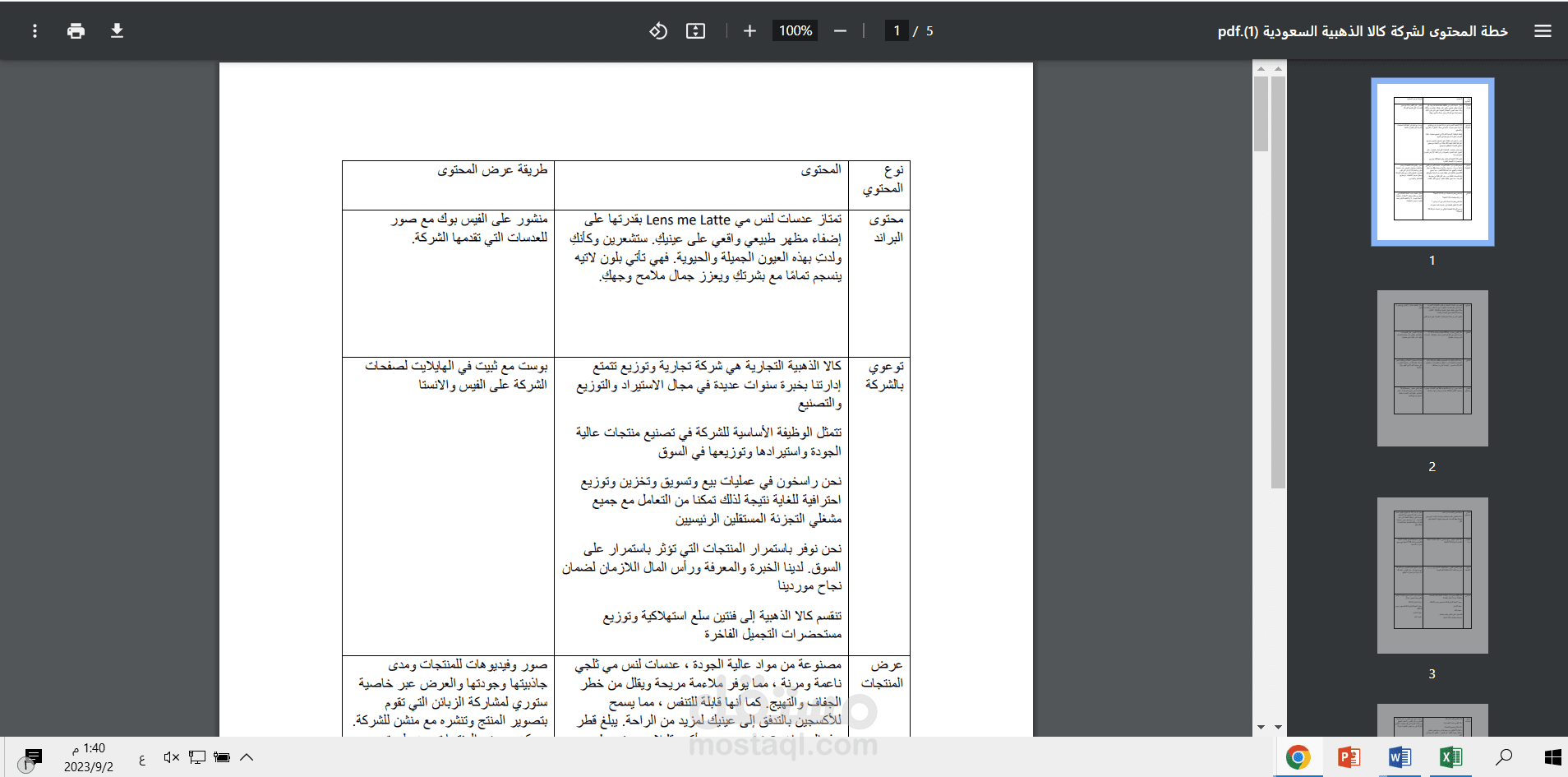Open Windows taskbar search

(1504, 757)
